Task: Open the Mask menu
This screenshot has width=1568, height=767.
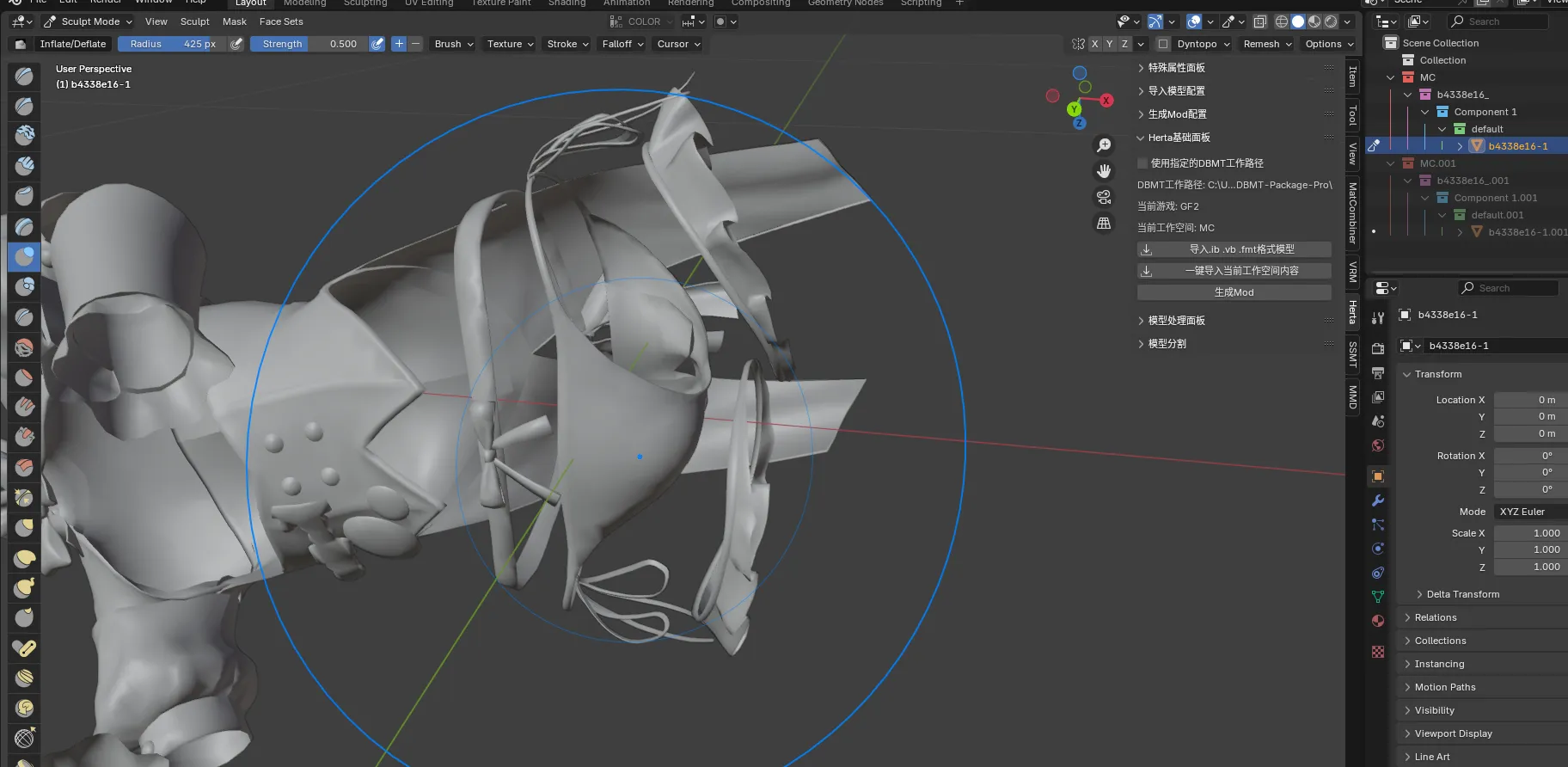Action: point(235,21)
